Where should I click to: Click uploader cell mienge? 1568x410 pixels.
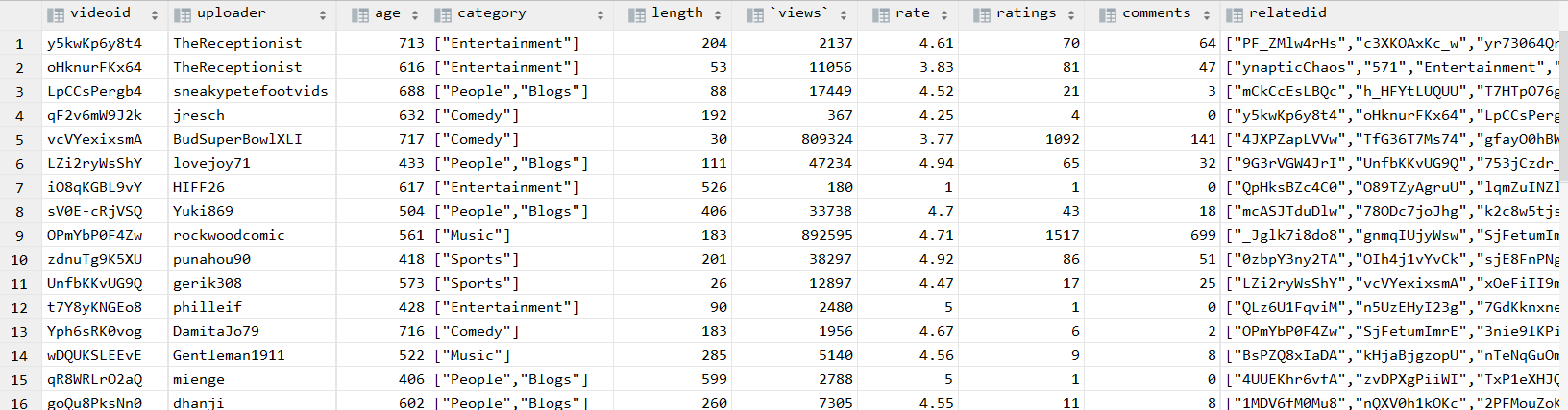pyautogui.click(x=199, y=379)
